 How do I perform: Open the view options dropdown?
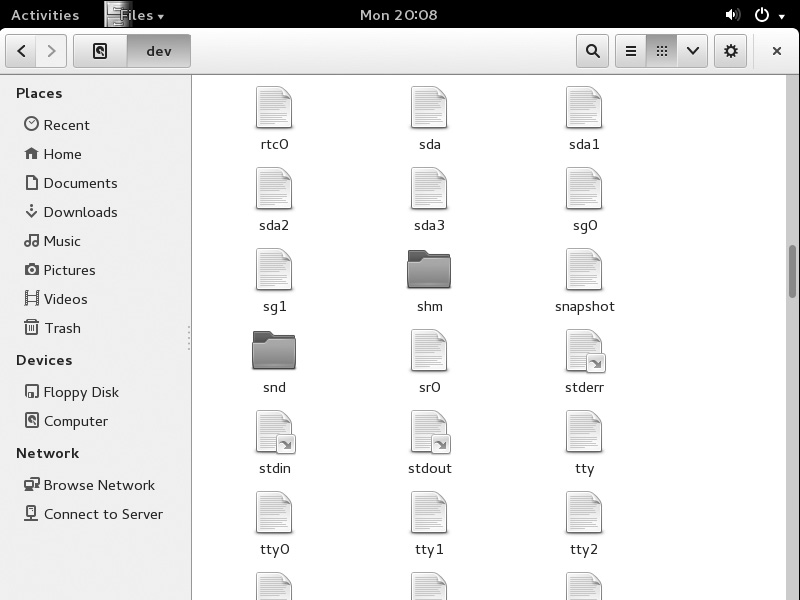(692, 51)
